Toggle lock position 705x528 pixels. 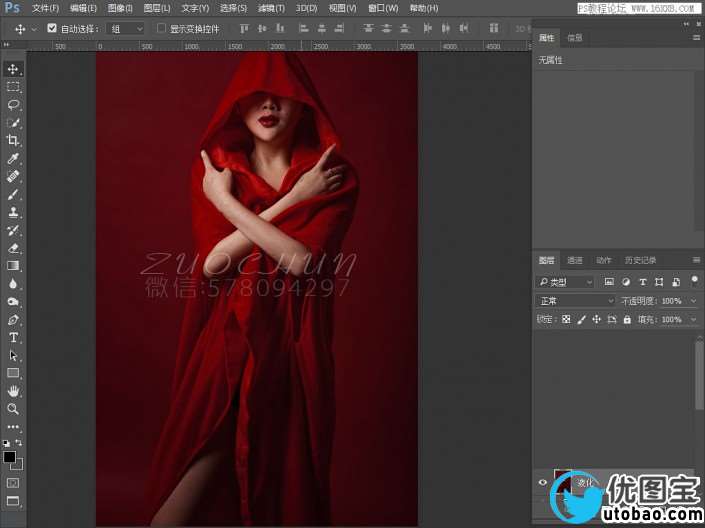(597, 319)
